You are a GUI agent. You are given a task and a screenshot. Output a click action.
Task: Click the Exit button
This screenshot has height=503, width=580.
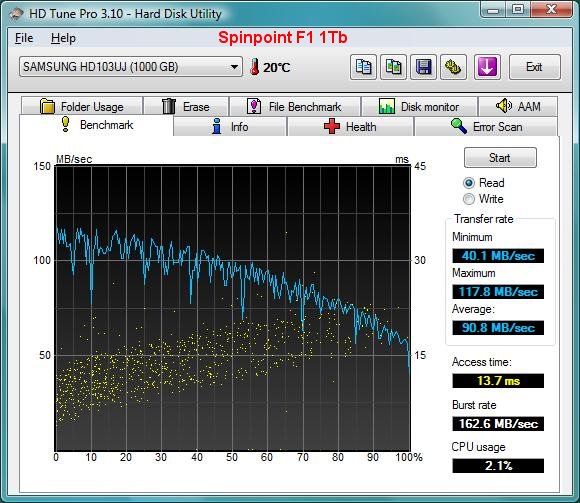535,67
